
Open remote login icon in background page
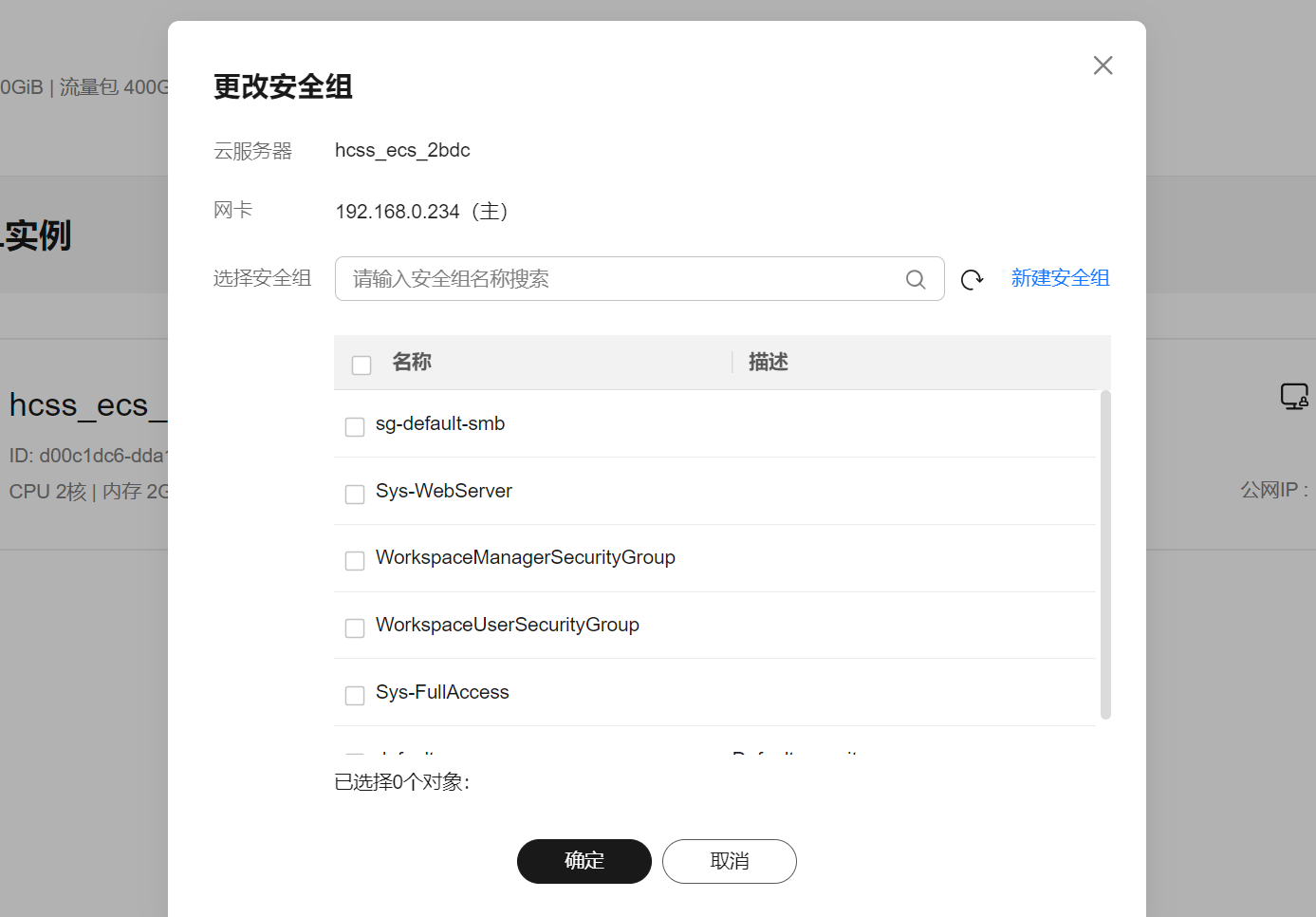[x=1294, y=396]
